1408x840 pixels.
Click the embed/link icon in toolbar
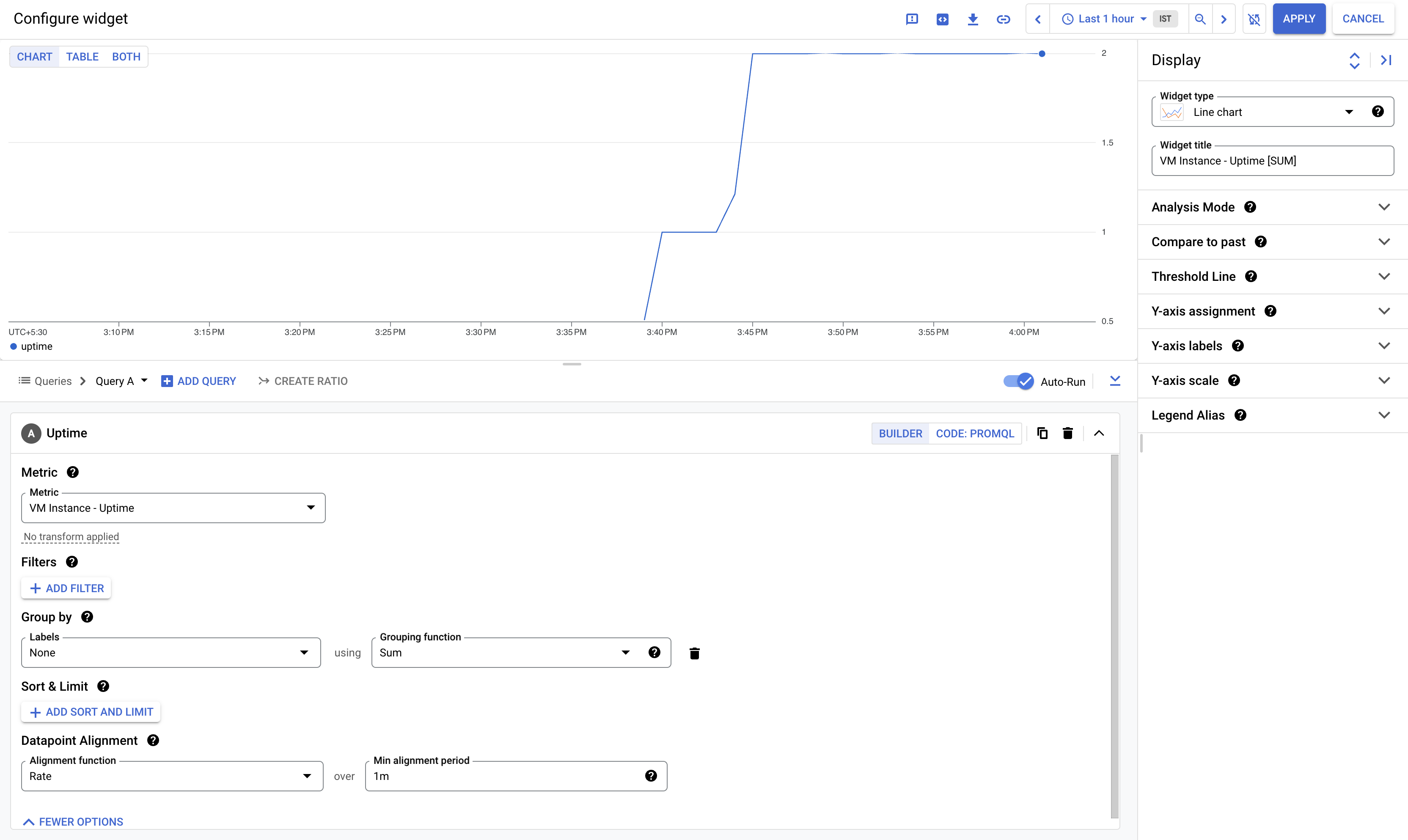pyautogui.click(x=1003, y=18)
